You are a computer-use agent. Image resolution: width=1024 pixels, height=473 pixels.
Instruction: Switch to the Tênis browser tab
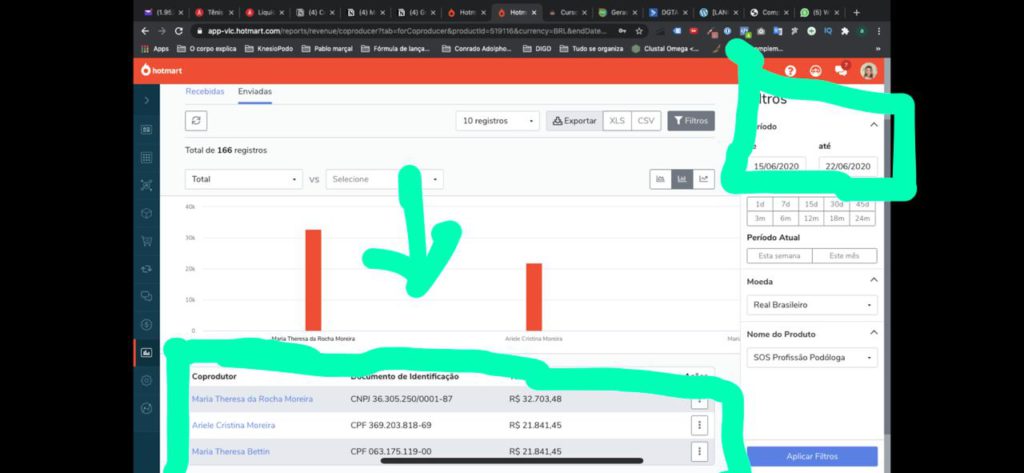[214, 12]
